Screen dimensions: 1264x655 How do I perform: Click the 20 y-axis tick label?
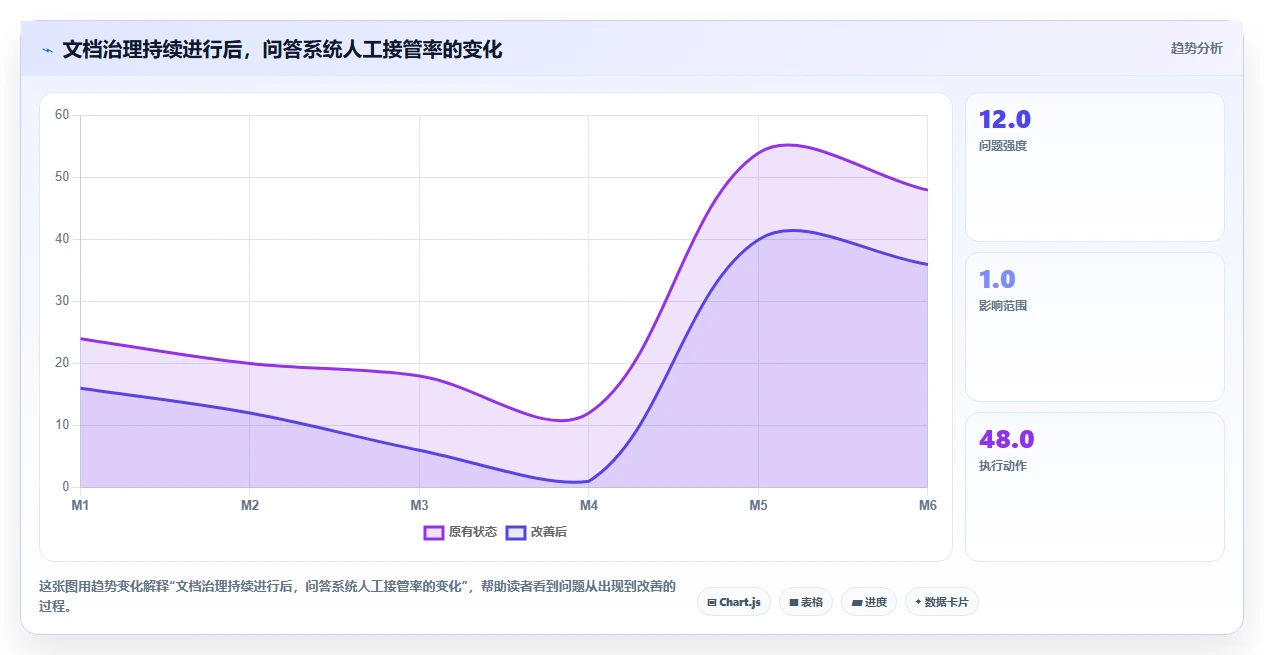tap(62, 363)
